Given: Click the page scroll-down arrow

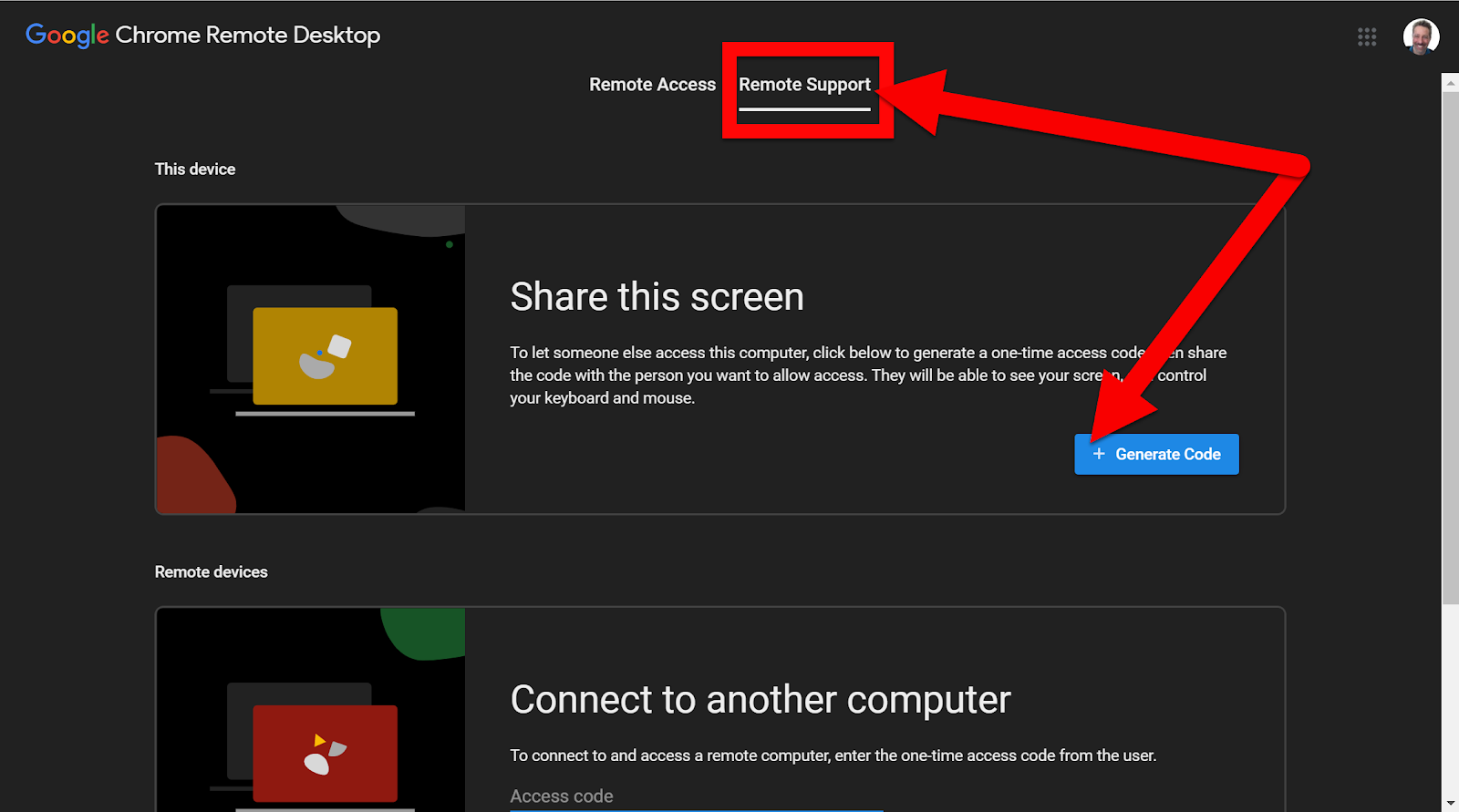Looking at the screenshot, I should click(x=1450, y=804).
